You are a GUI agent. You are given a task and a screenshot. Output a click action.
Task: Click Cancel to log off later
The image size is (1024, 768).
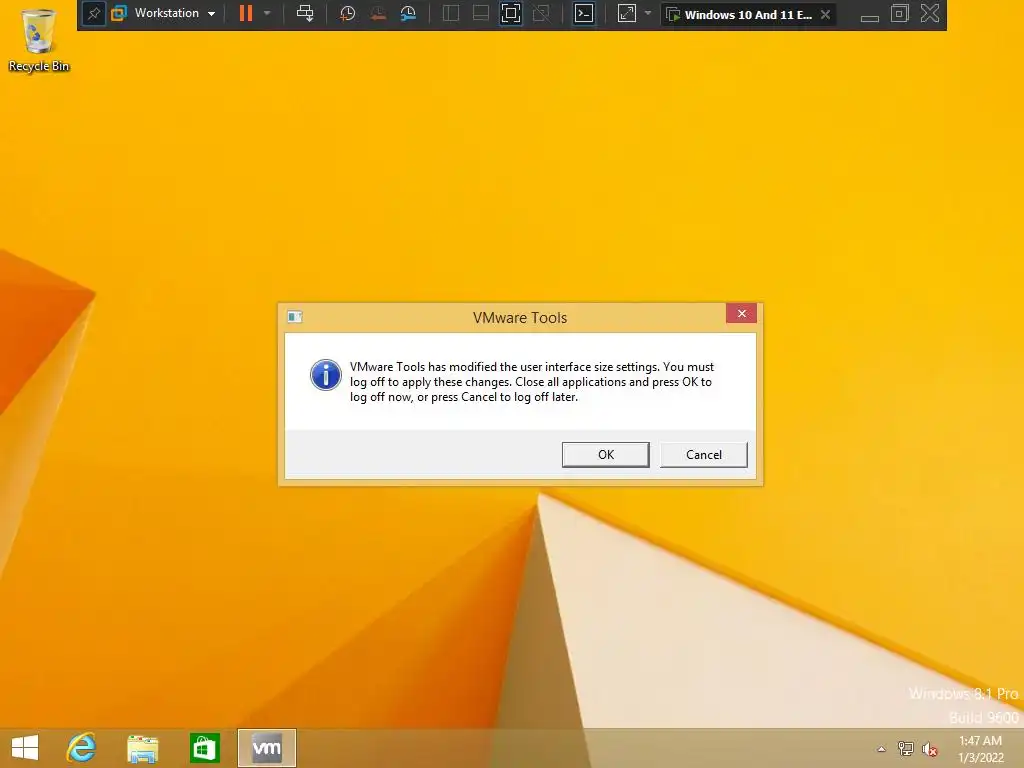(703, 455)
